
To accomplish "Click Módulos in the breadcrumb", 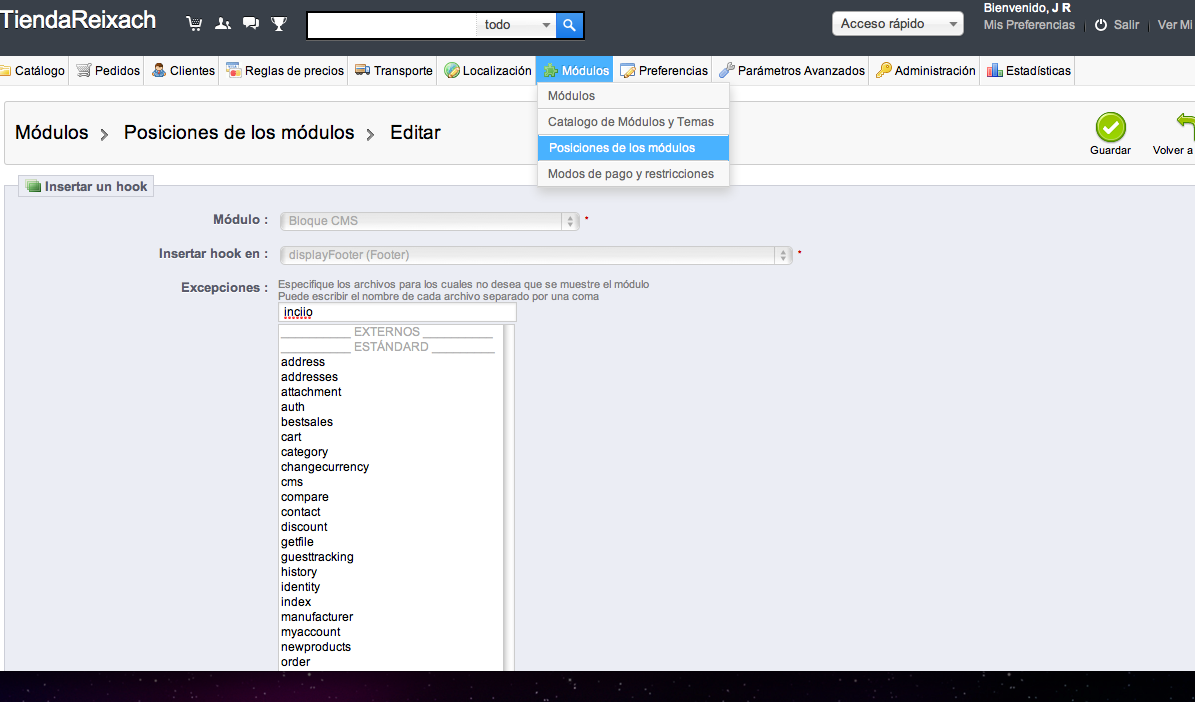I will (52, 133).
